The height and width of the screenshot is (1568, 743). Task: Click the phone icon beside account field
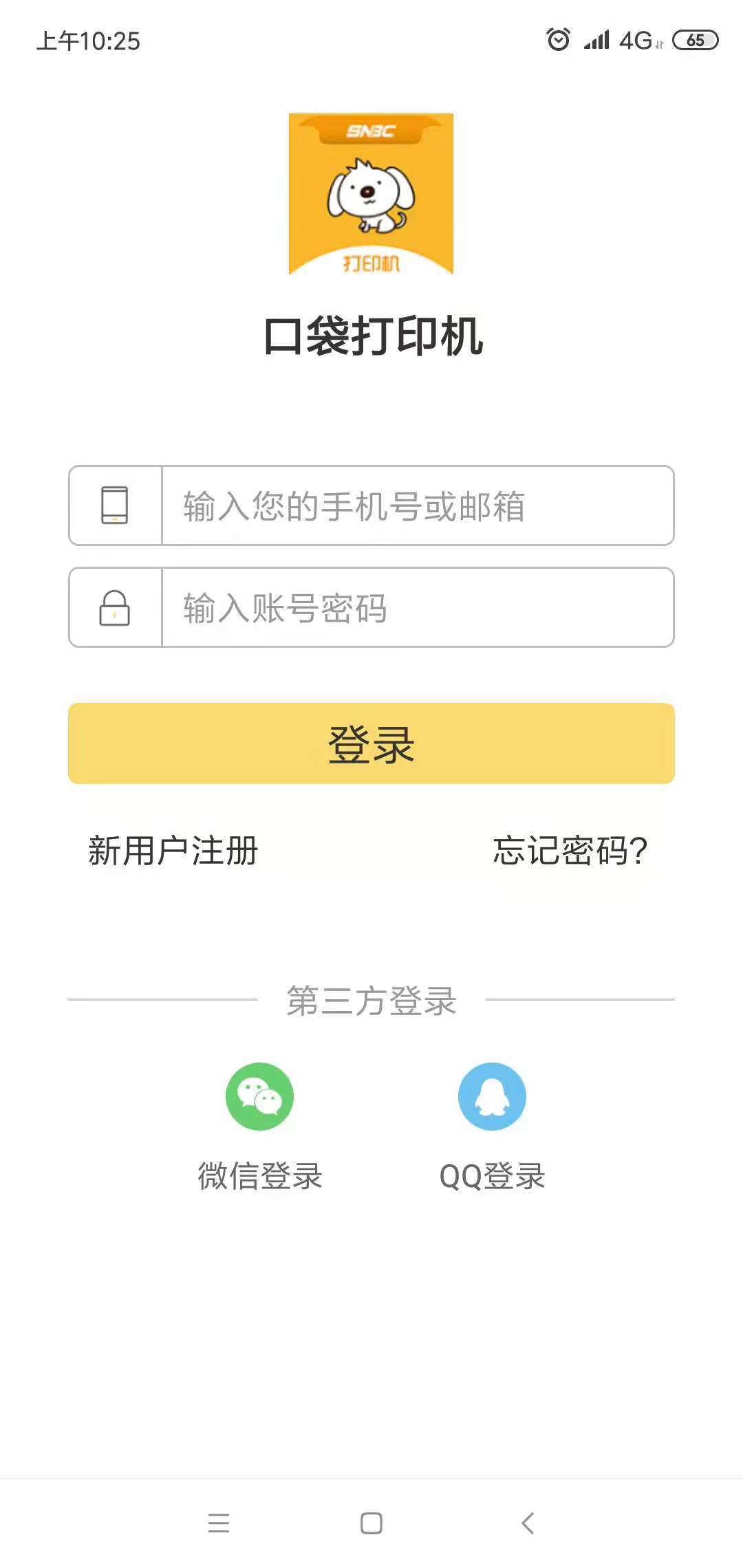tap(115, 505)
